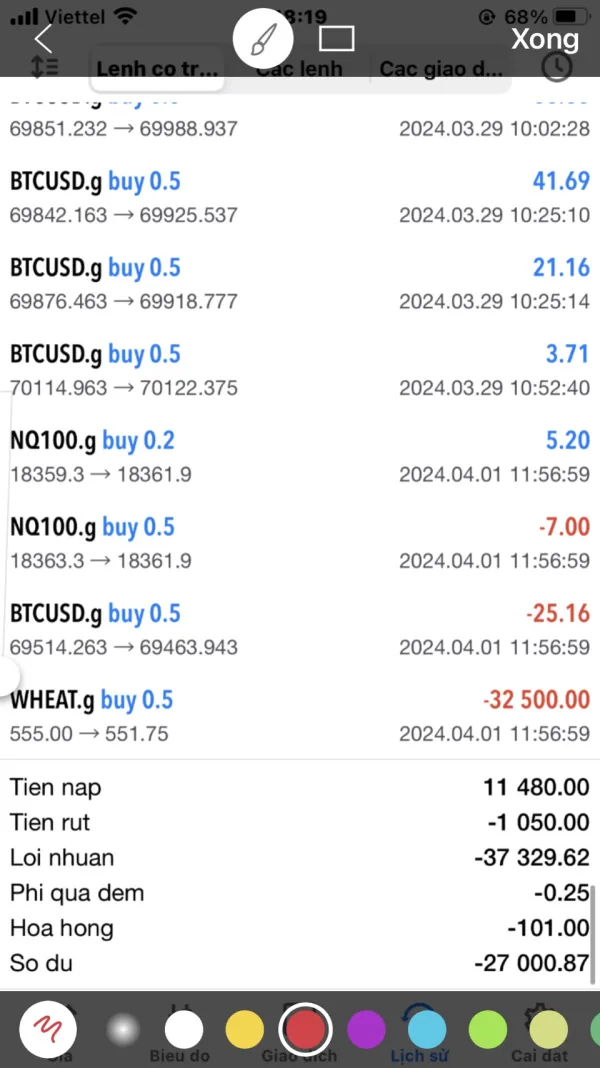Switch to the Cac giao d... tab
The height and width of the screenshot is (1068, 600).
tap(440, 69)
